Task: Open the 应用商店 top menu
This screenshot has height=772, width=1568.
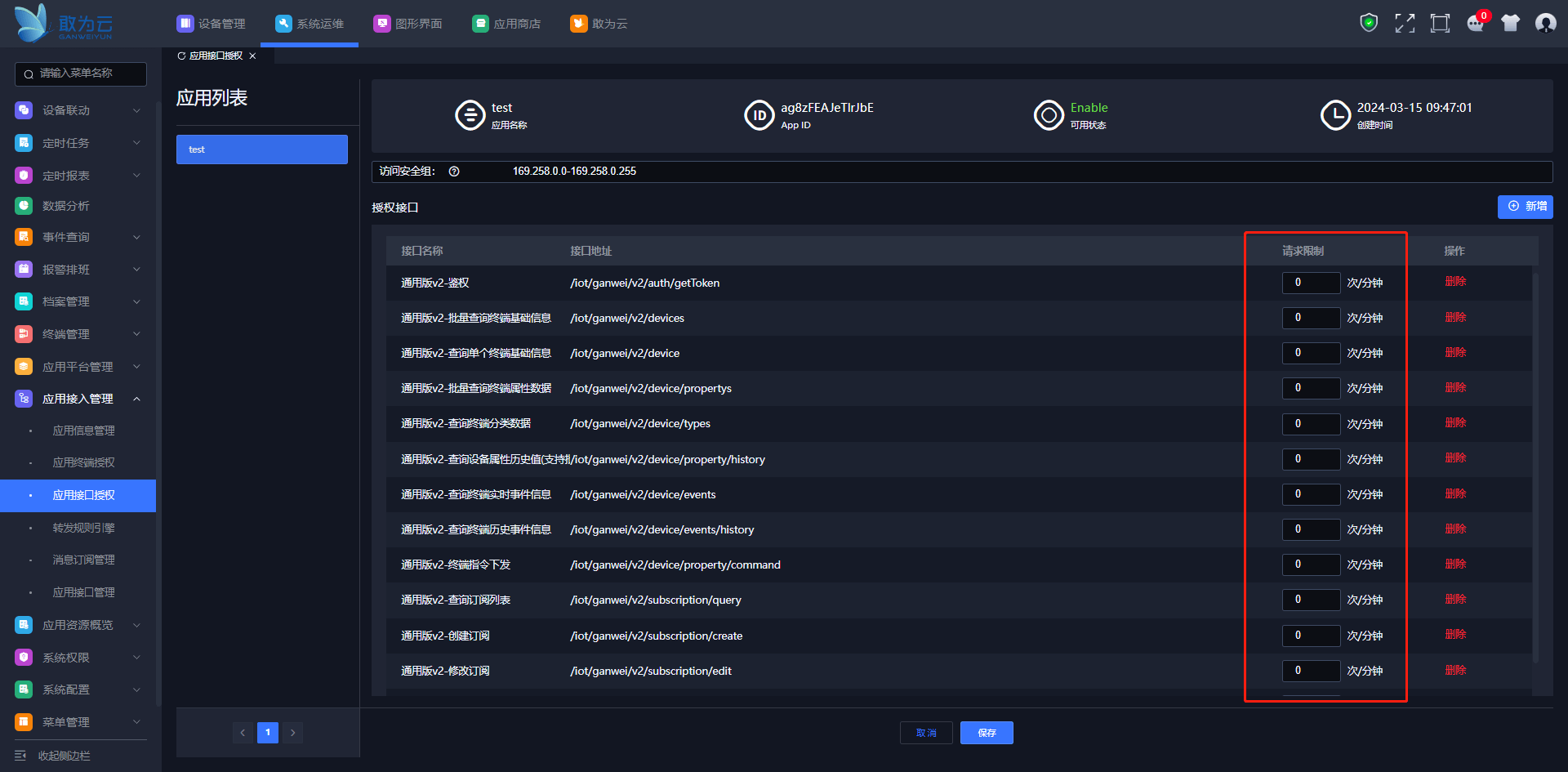Action: pyautogui.click(x=506, y=24)
